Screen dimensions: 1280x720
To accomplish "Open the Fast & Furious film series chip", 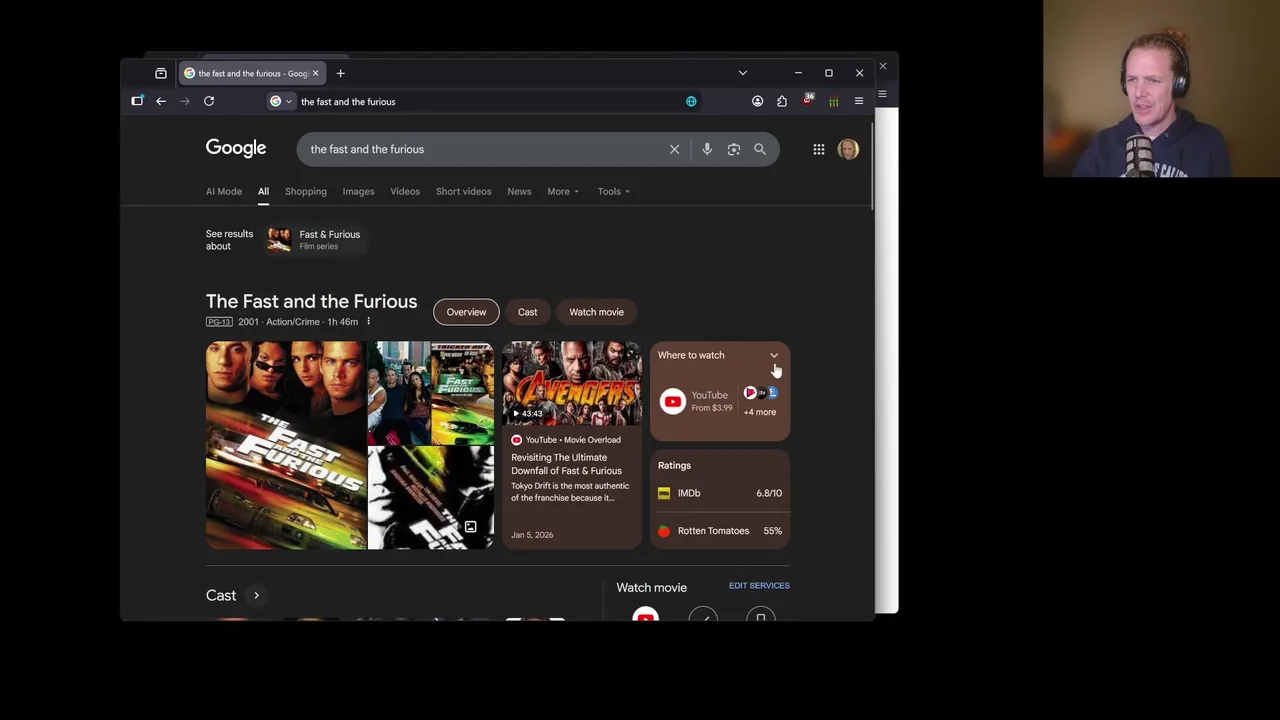I will tap(315, 239).
